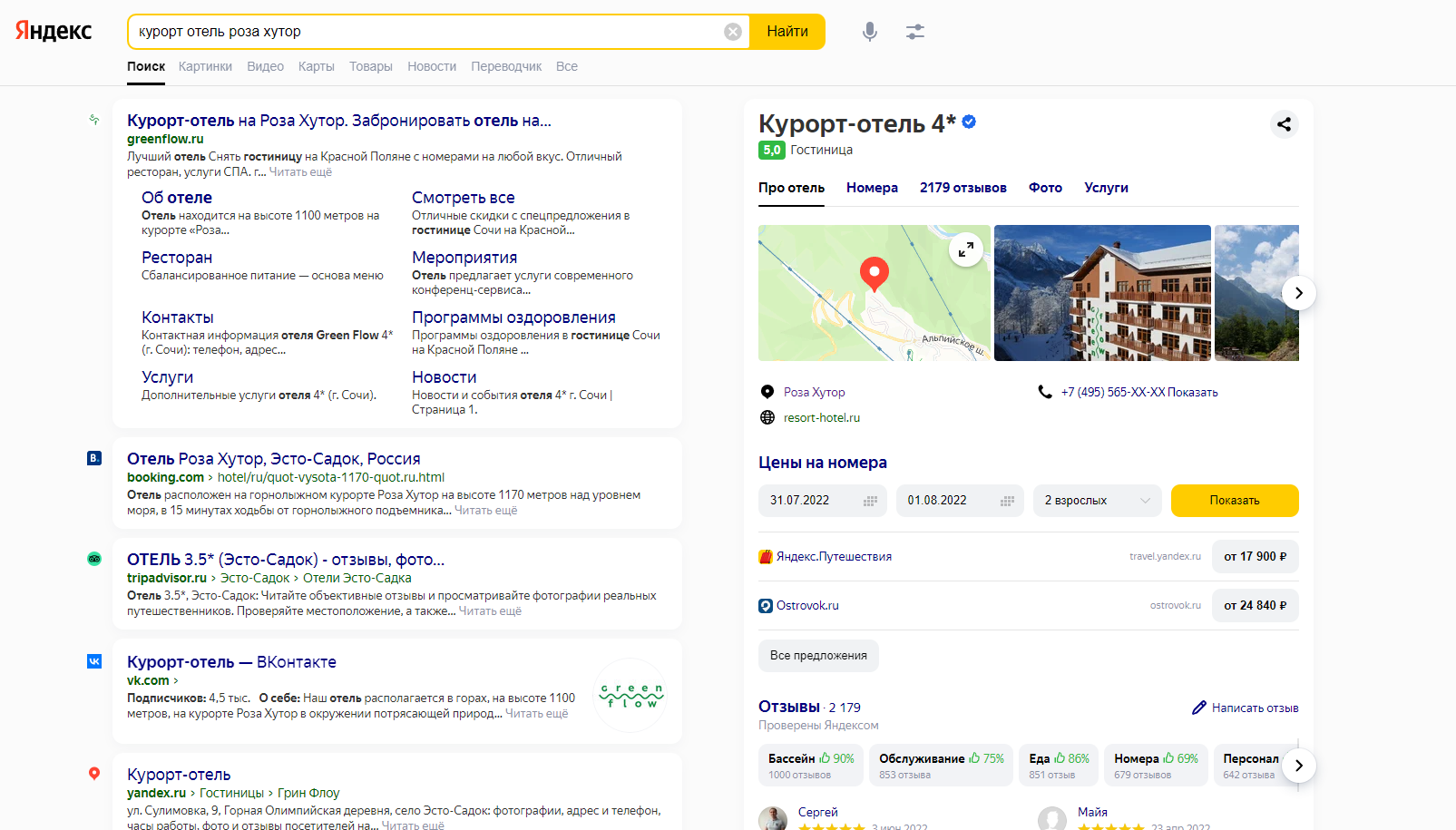Clear the search query with the X icon
This screenshot has height=830, width=1456.
(733, 32)
